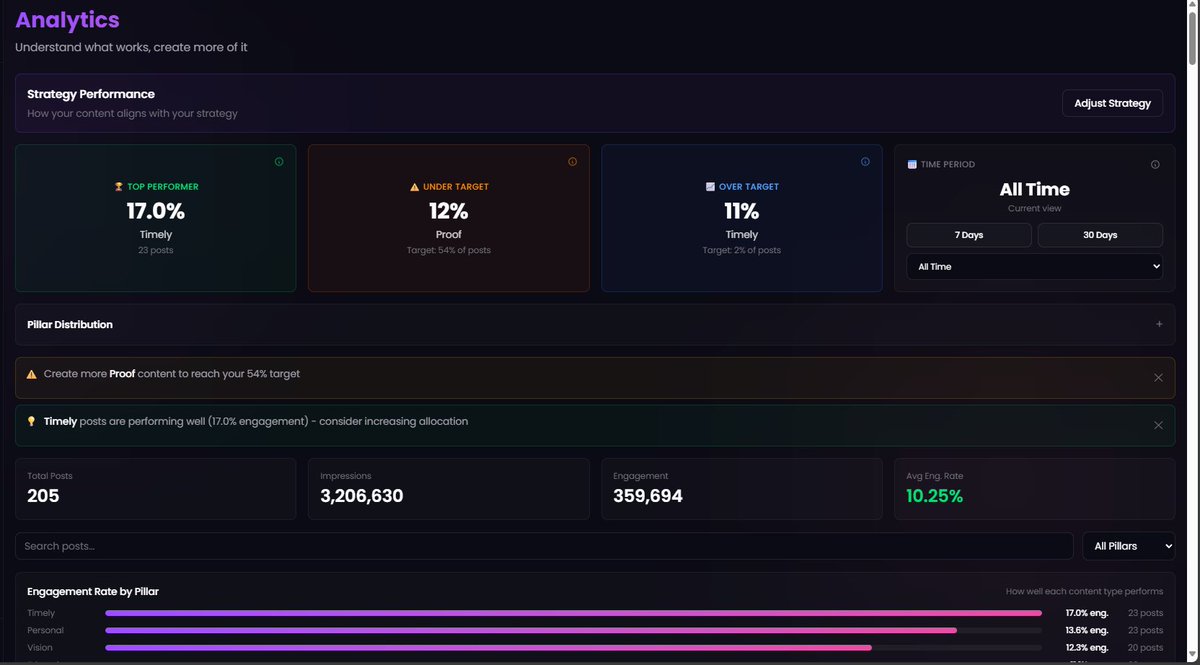Click the chart icon beside Over Target
1200x665 pixels.
click(710, 187)
